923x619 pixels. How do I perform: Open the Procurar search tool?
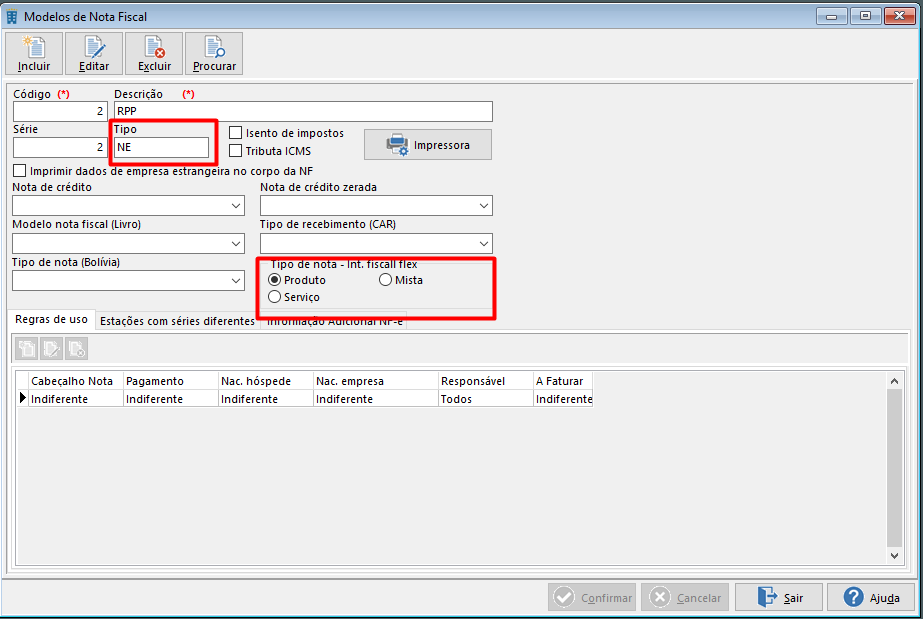[214, 54]
